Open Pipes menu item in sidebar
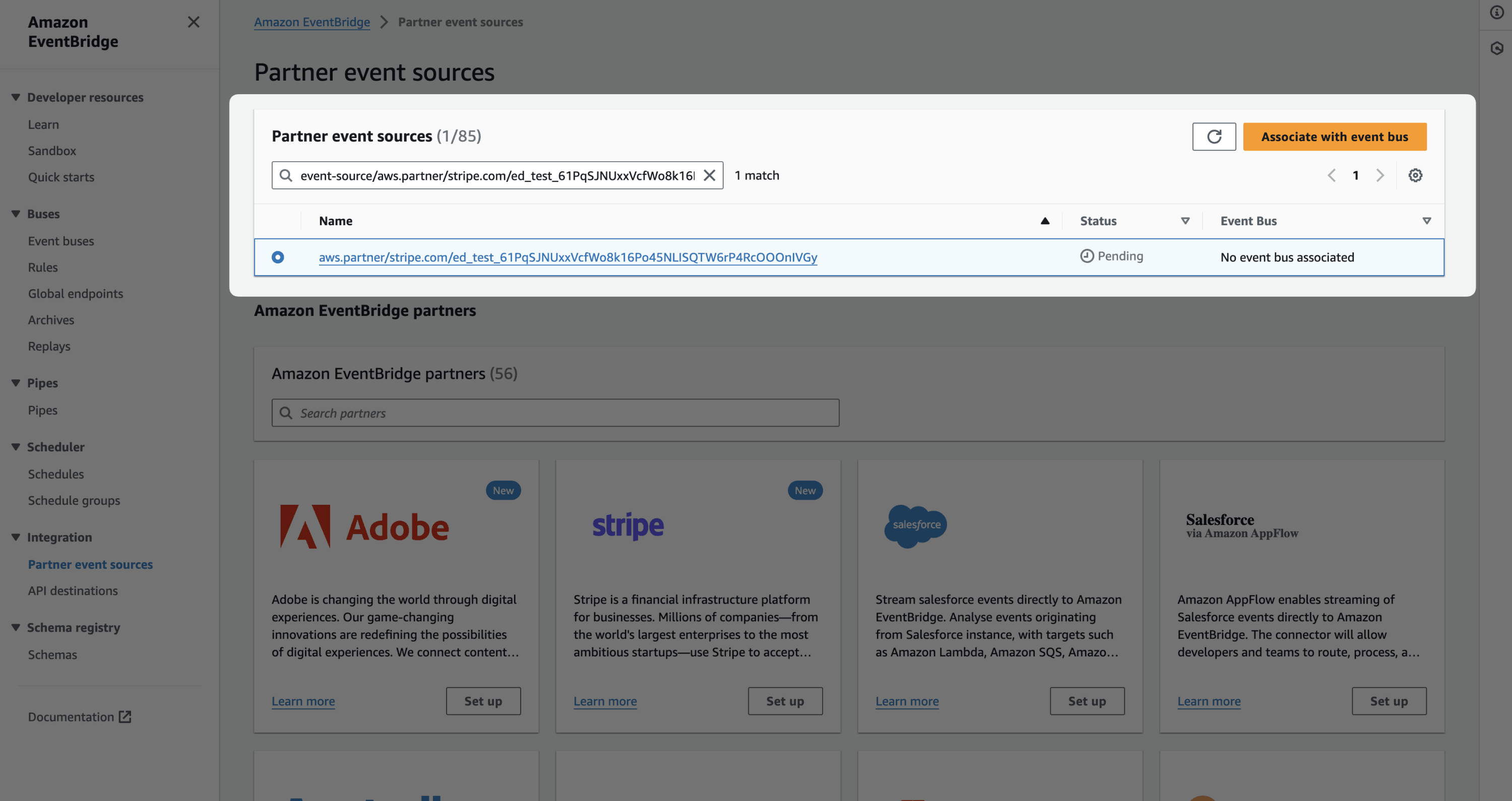Screen dimensions: 1512x801 [42, 409]
